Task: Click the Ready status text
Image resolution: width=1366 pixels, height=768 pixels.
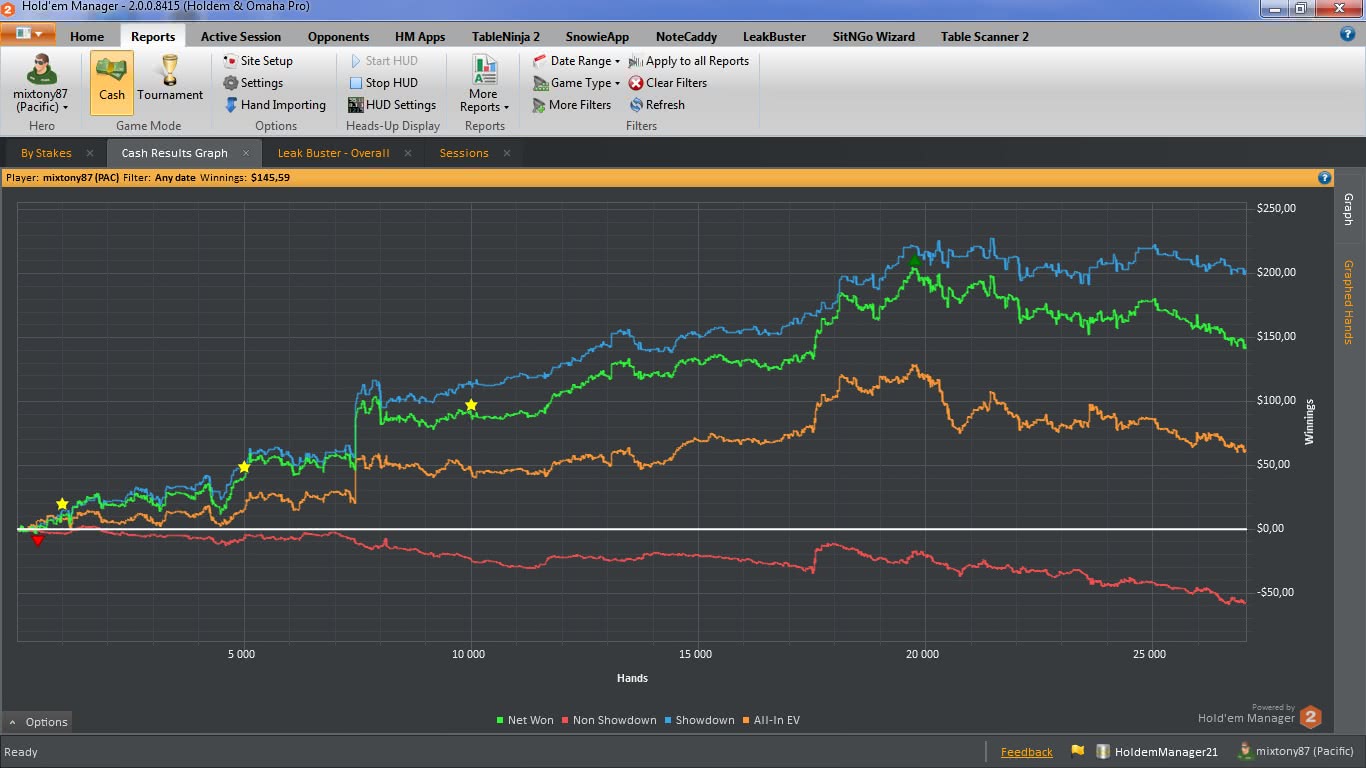Action: tap(21, 752)
